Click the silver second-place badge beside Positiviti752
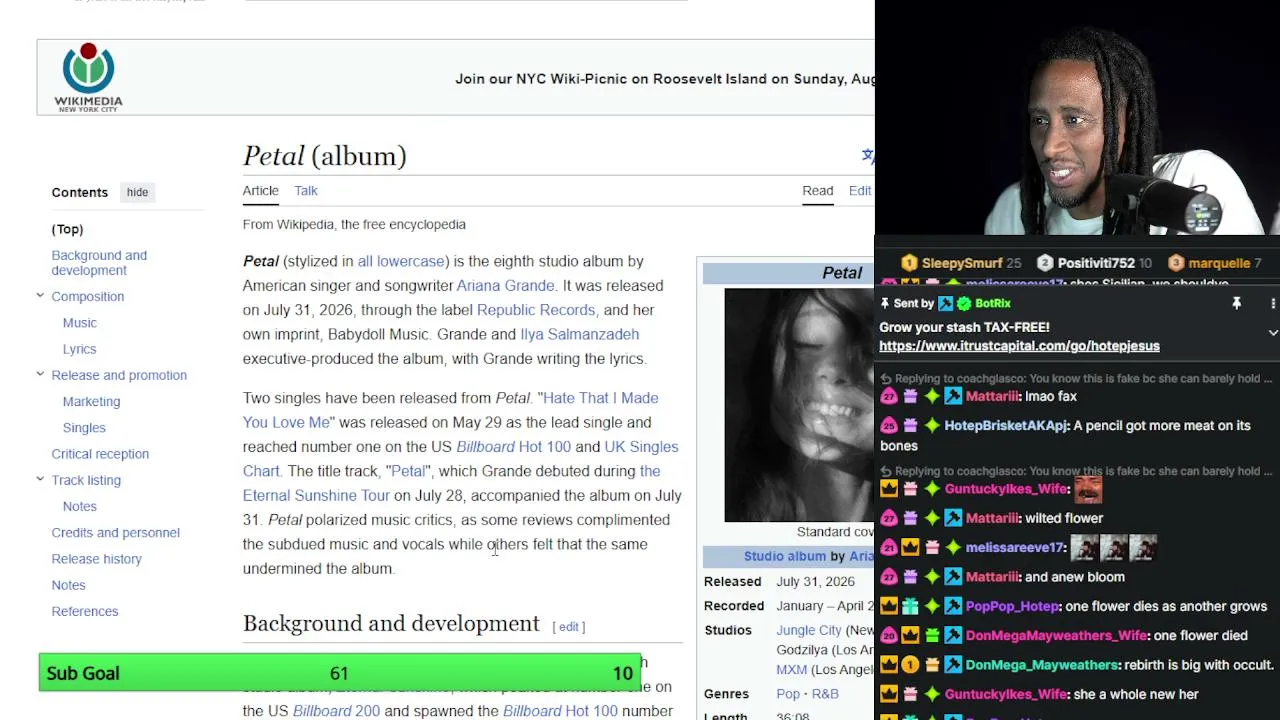The height and width of the screenshot is (720, 1280). point(1045,263)
